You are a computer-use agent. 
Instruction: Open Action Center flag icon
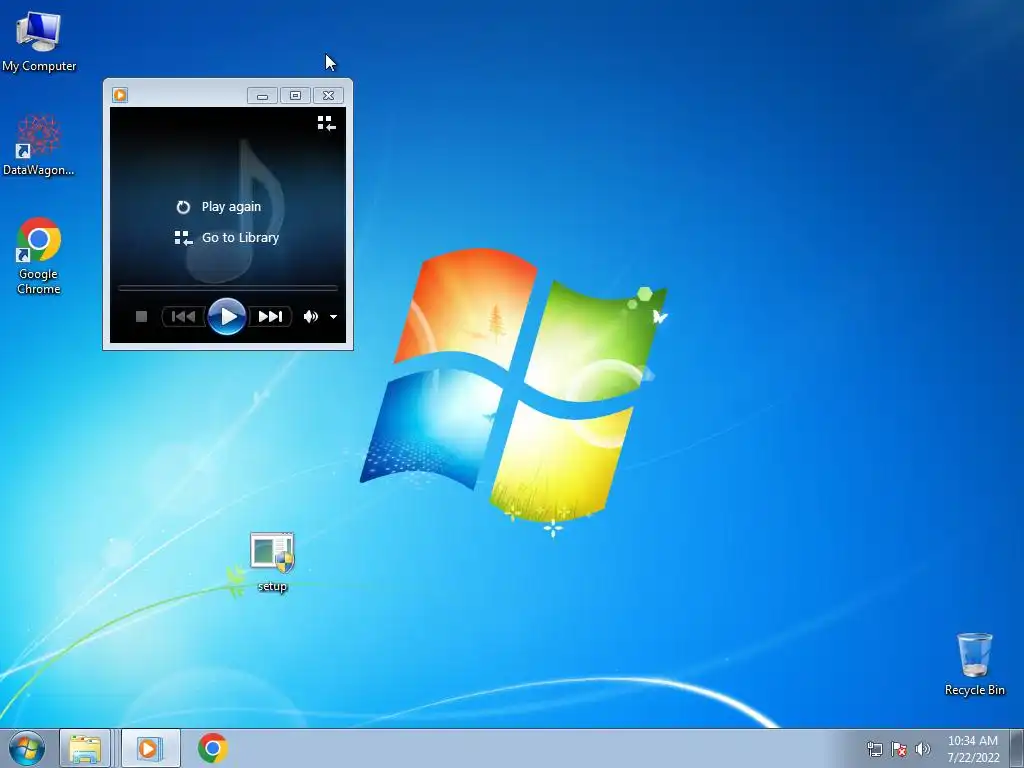coord(899,749)
